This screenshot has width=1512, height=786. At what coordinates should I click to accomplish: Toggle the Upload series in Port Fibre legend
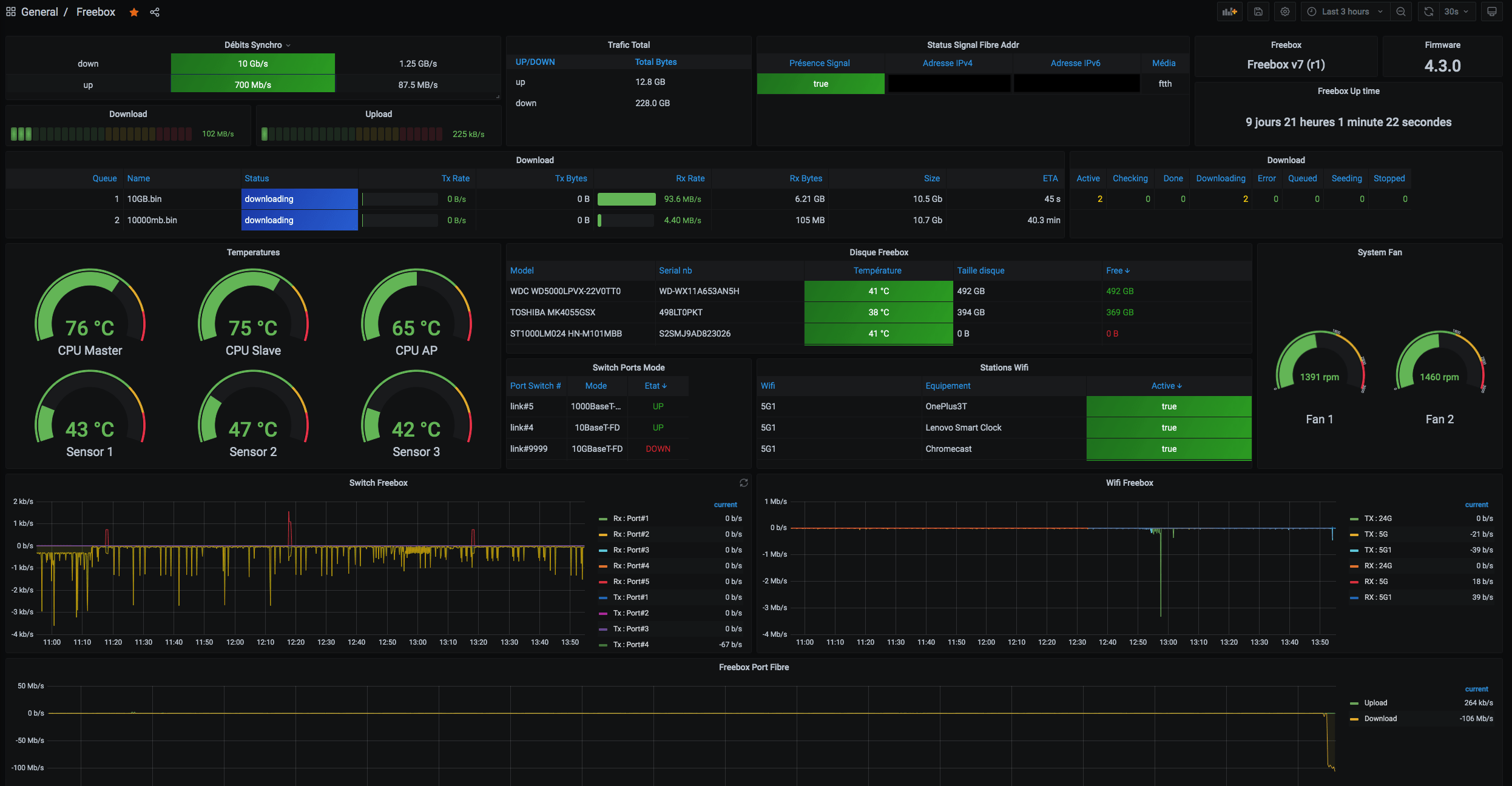pos(1375,703)
